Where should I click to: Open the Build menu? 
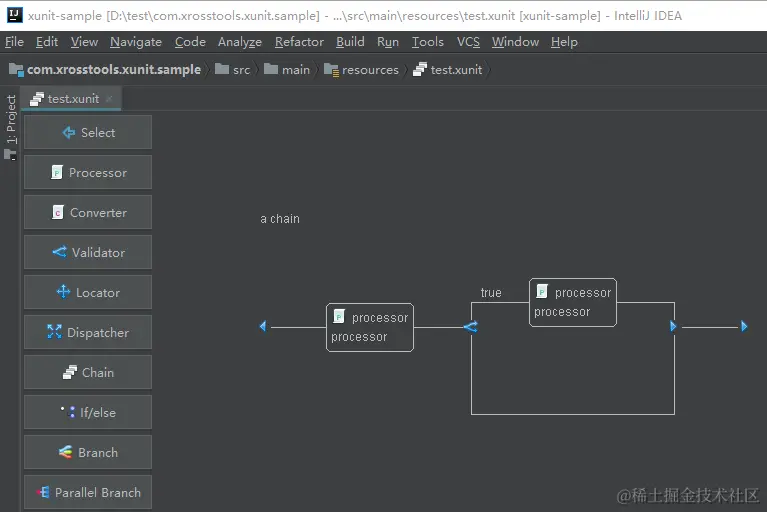[350, 42]
